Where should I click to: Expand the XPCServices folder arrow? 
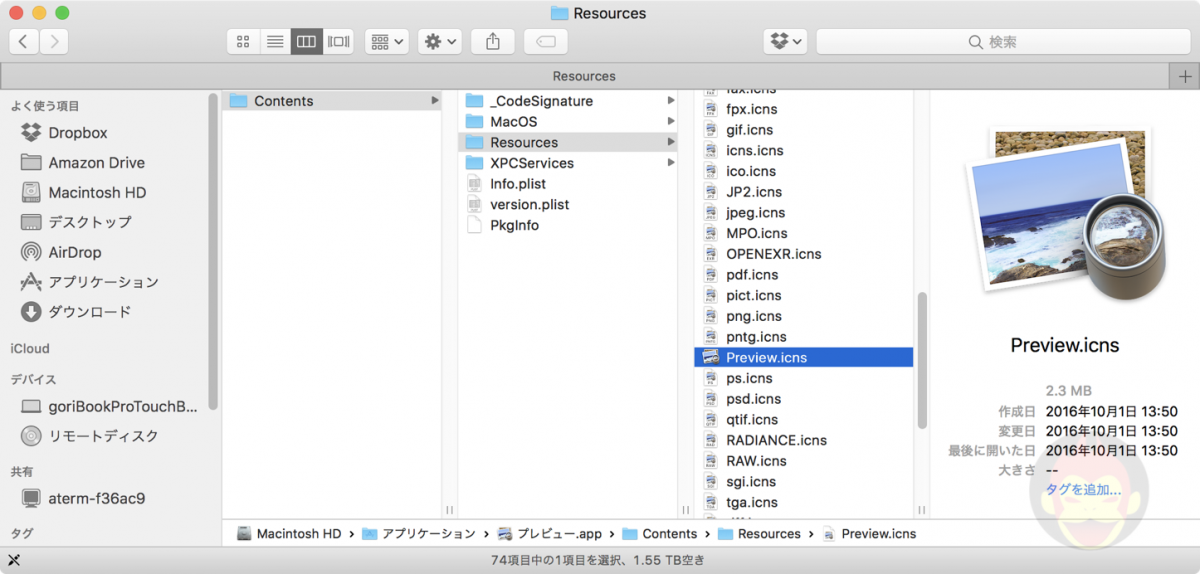pyautogui.click(x=671, y=163)
